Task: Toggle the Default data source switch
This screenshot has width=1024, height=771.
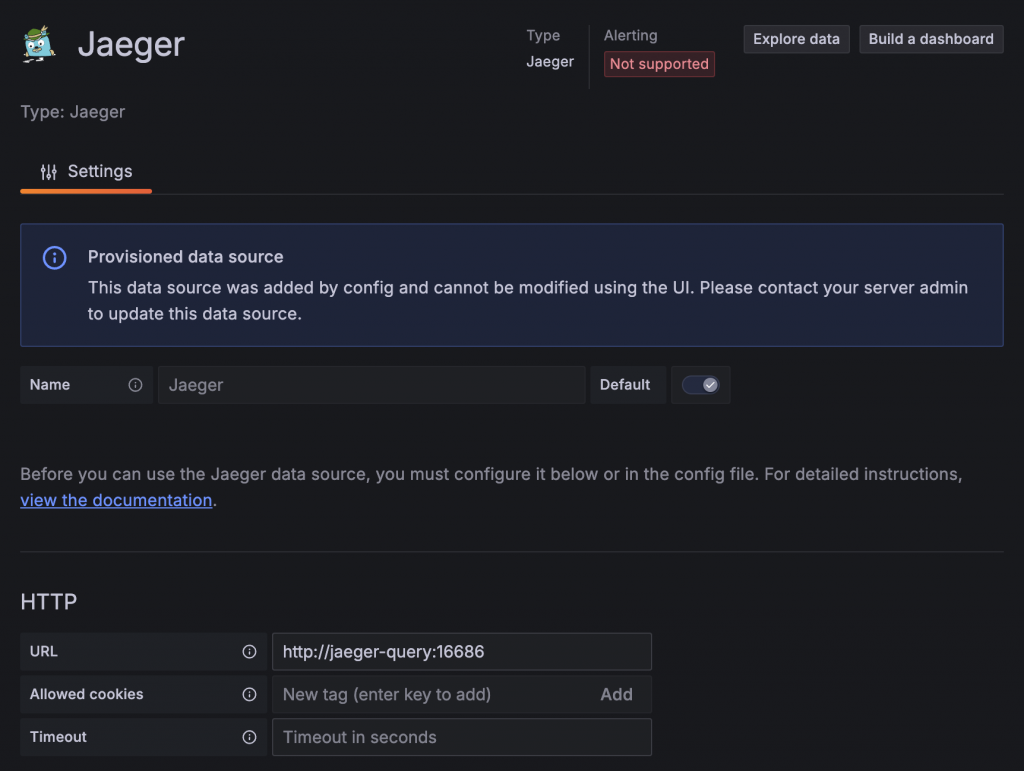Action: [x=701, y=385]
